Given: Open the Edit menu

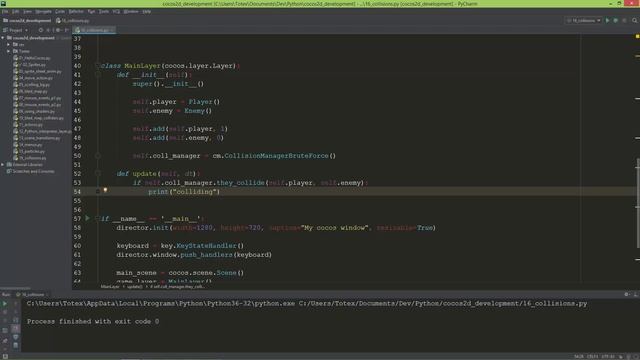Looking at the screenshot, I should coord(16,11).
